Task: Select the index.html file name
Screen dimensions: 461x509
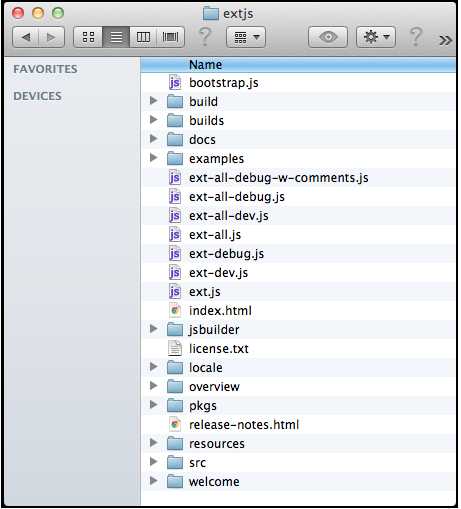Action: pyautogui.click(x=220, y=311)
